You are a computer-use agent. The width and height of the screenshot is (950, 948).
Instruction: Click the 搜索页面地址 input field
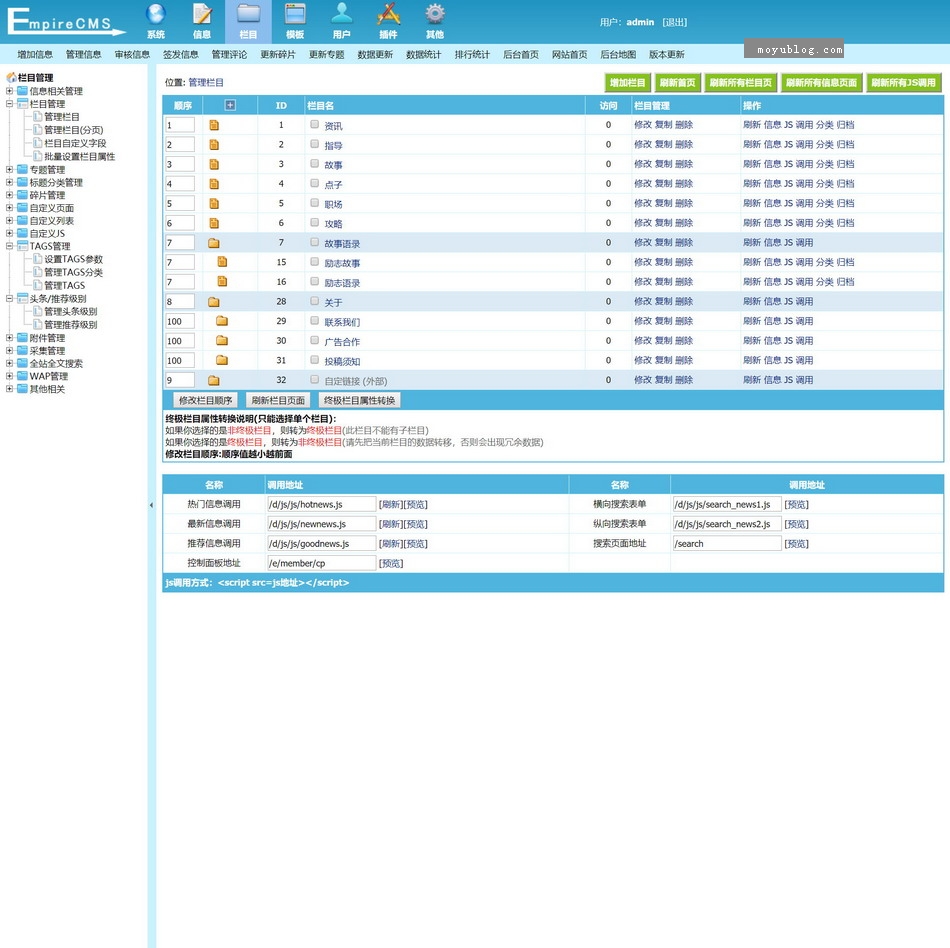[727, 543]
